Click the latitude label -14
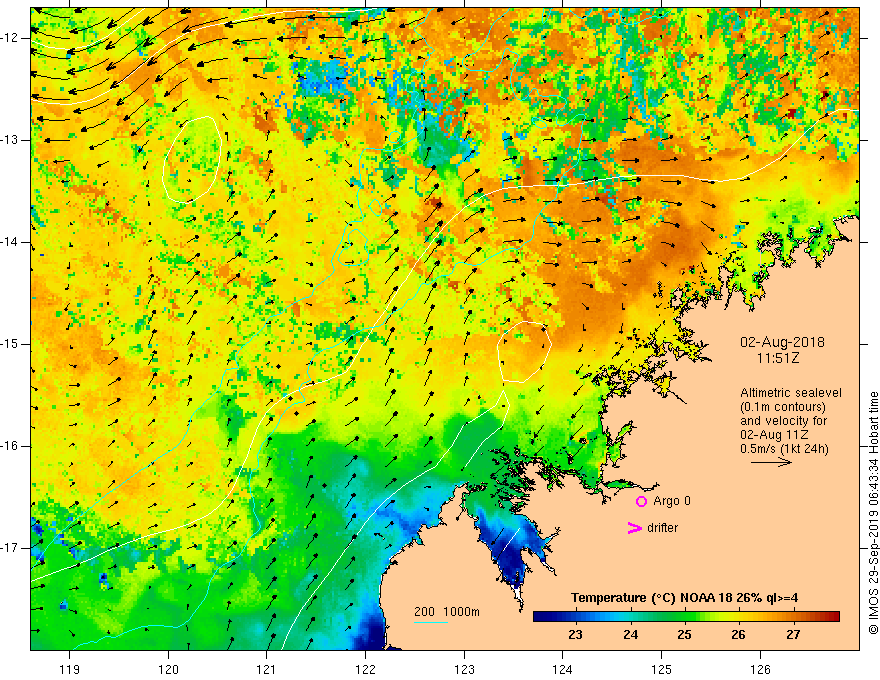The image size is (880, 680). pyautogui.click(x=11, y=242)
